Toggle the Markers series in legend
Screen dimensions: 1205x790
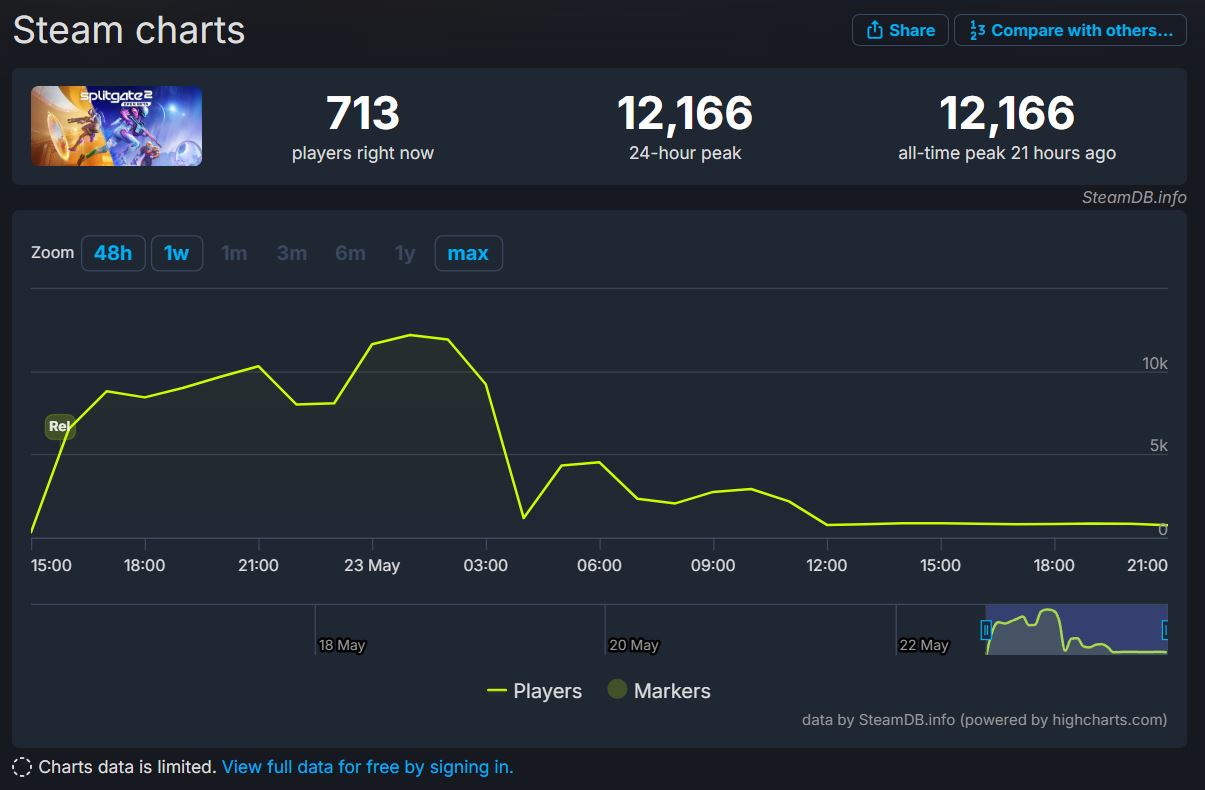[659, 691]
